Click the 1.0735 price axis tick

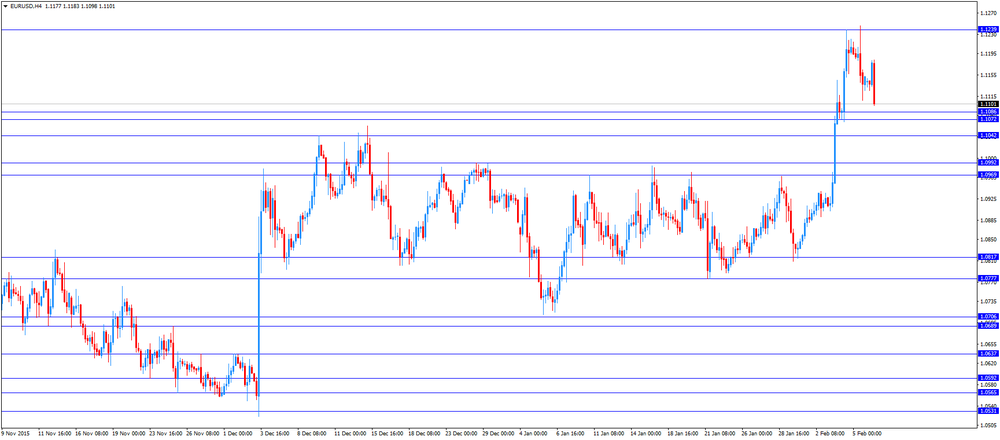click(x=989, y=302)
